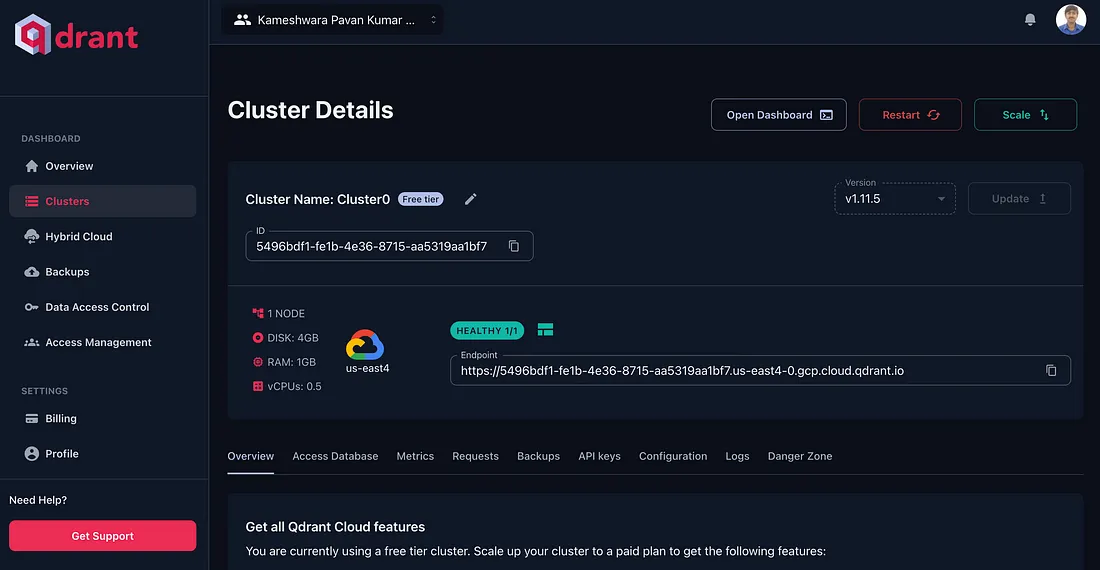Select the Overview tab

click(250, 456)
